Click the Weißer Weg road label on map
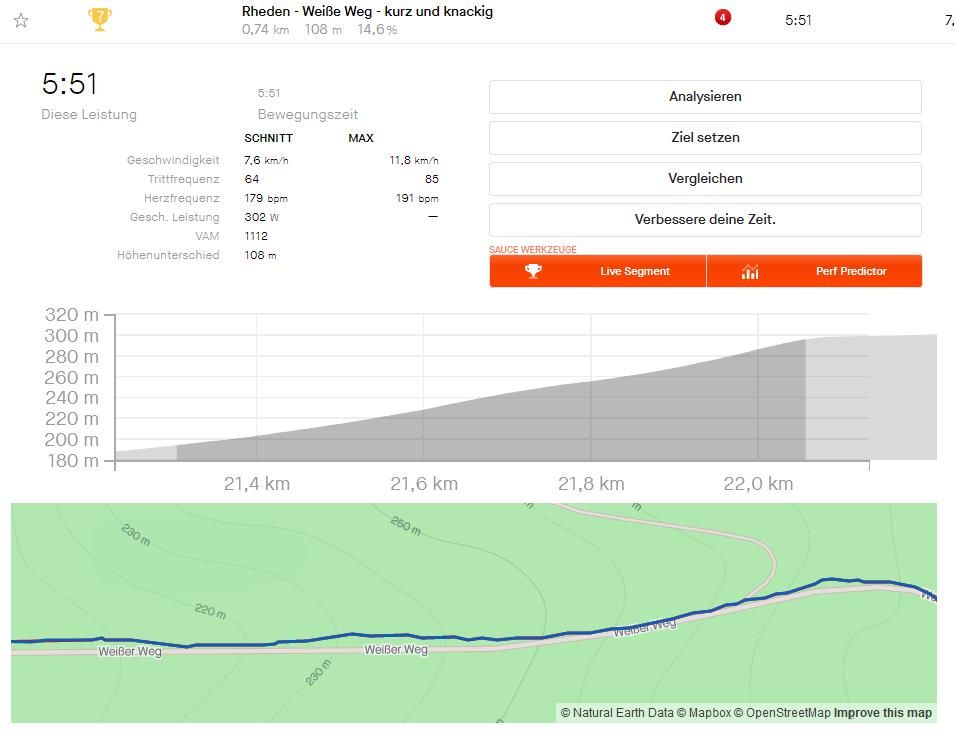956x739 pixels. coord(395,650)
